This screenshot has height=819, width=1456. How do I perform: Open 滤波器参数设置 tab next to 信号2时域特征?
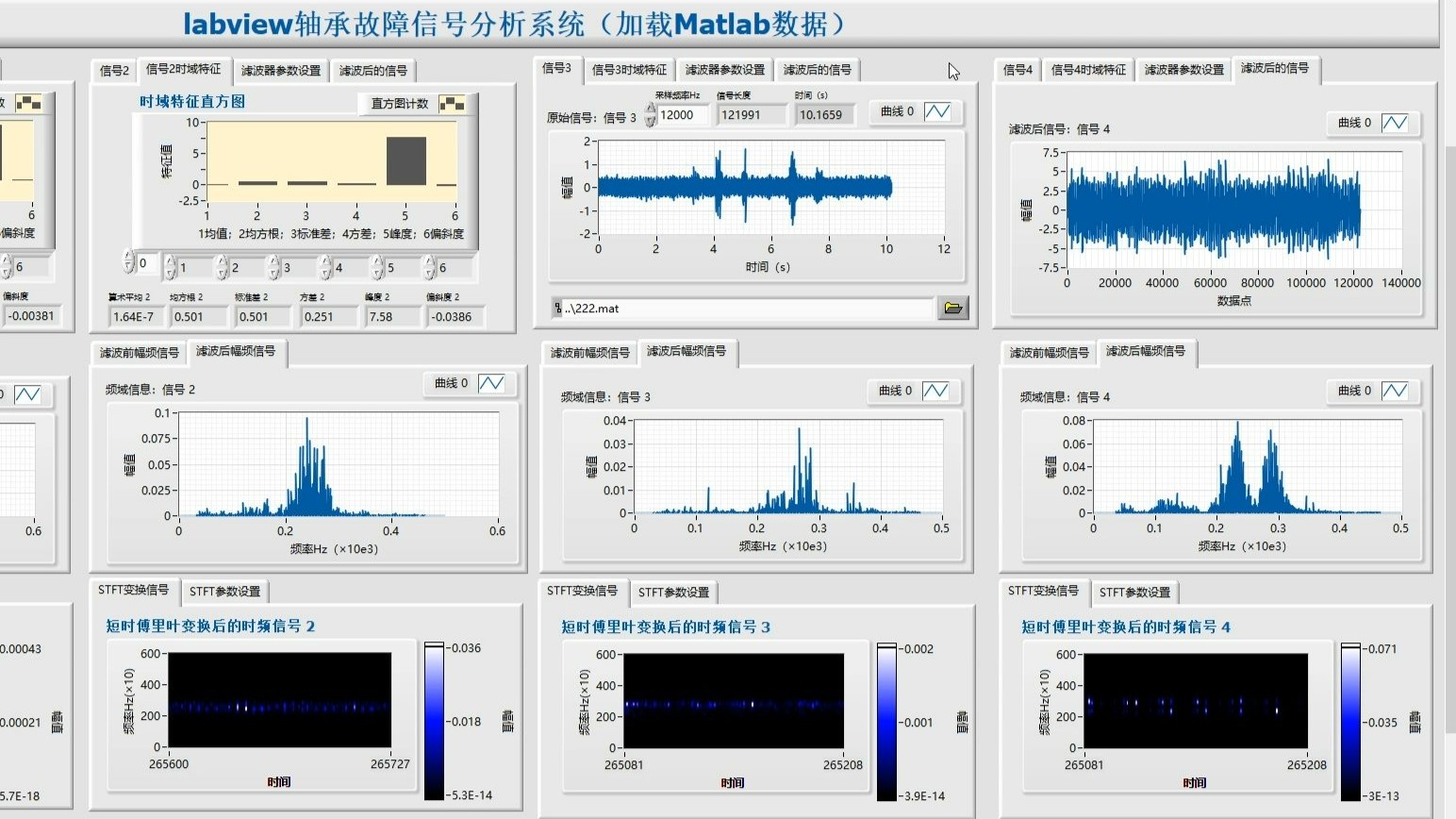(x=281, y=71)
